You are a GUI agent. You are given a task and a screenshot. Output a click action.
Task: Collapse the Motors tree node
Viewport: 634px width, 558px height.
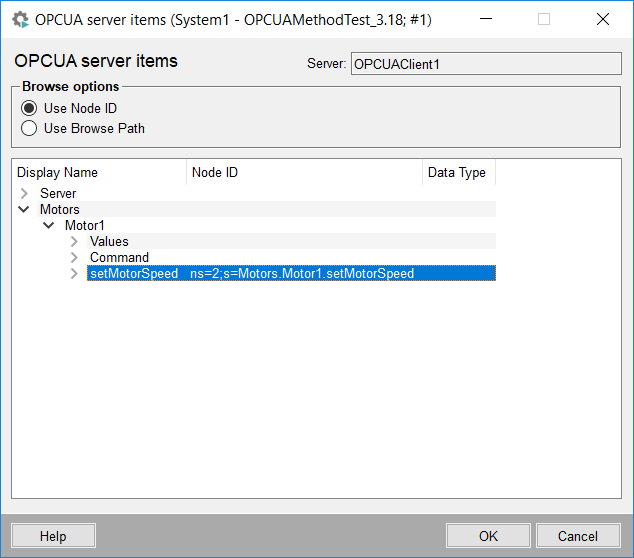pos(23,209)
